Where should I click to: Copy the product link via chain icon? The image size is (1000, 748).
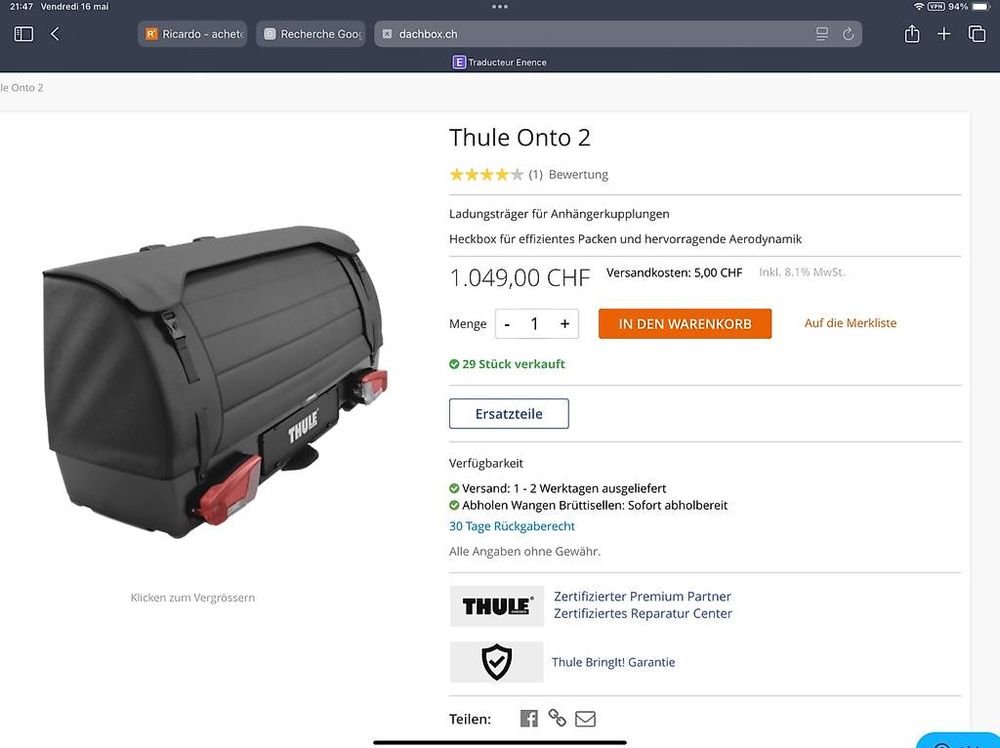point(557,718)
